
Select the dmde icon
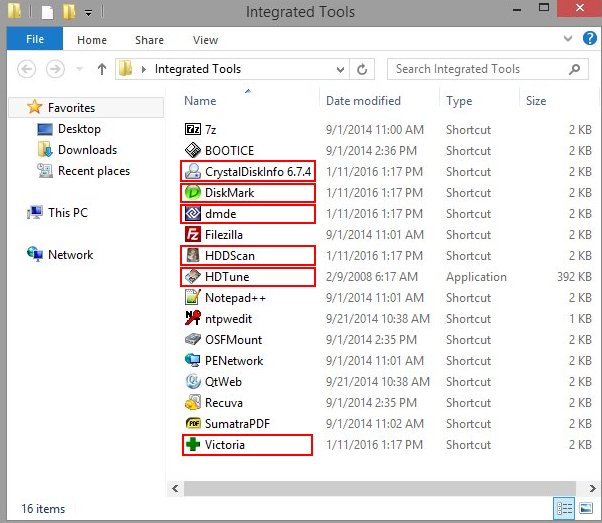(x=192, y=214)
